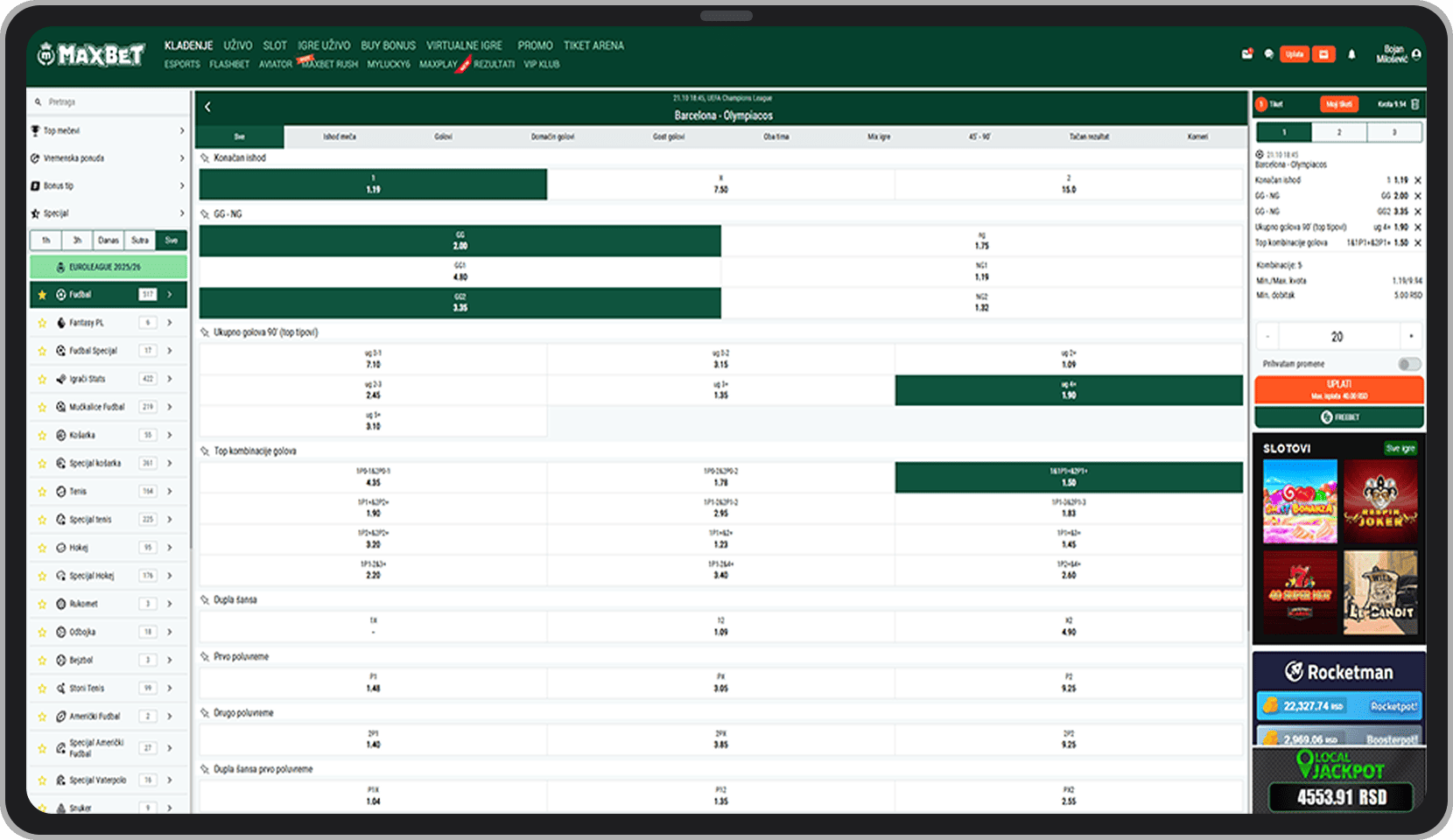Click the pin icon beside GG - NG
Image resolution: width=1453 pixels, height=840 pixels.
[x=205, y=213]
